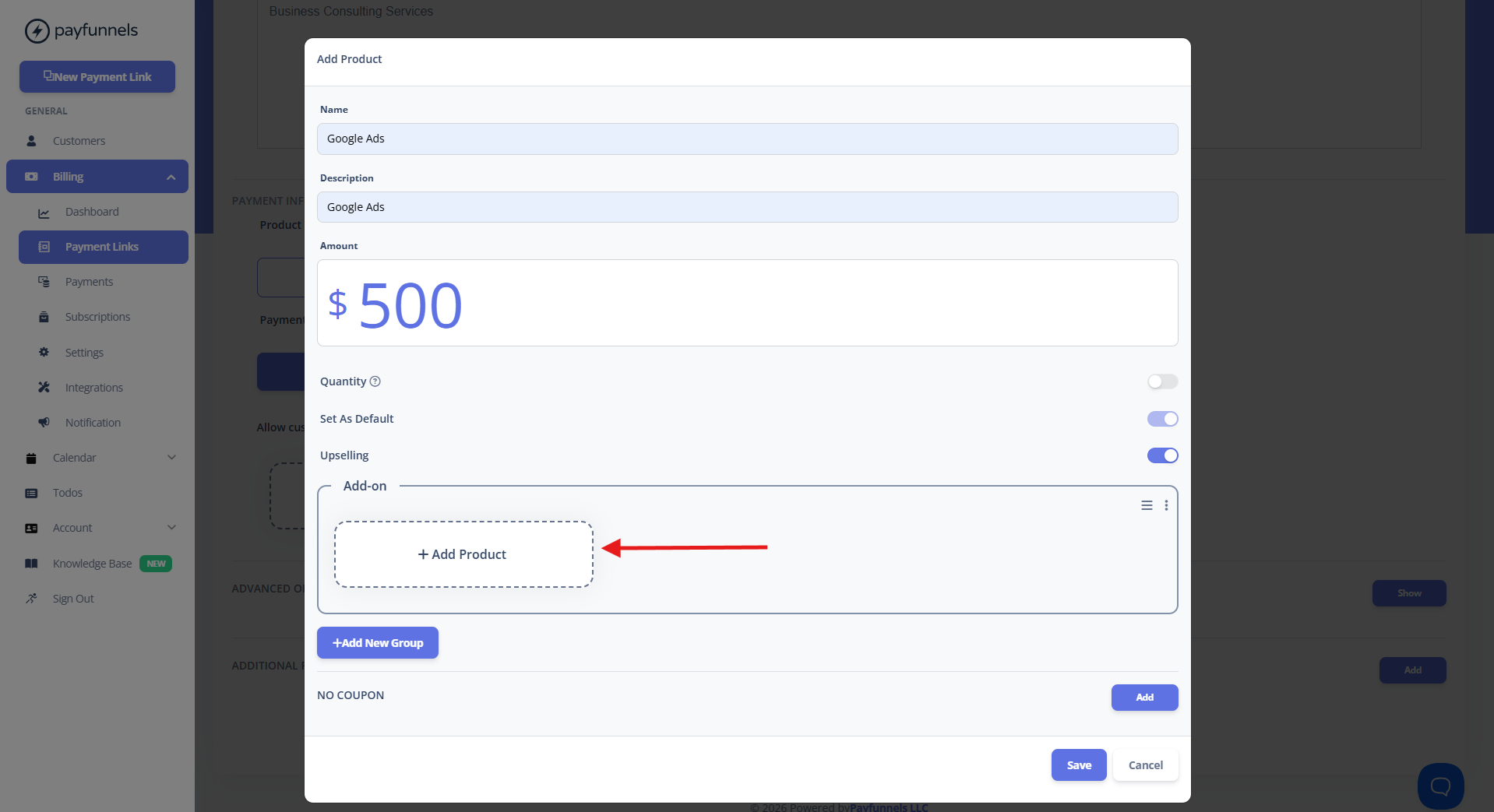
Task: Click the Sign Out running-person icon
Action: tap(31, 599)
